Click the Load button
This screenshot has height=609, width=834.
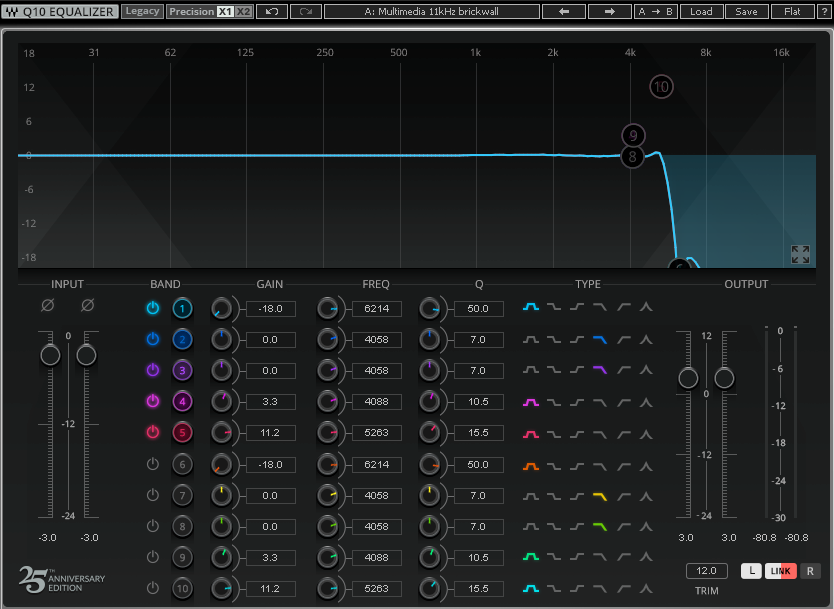pyautogui.click(x=701, y=11)
